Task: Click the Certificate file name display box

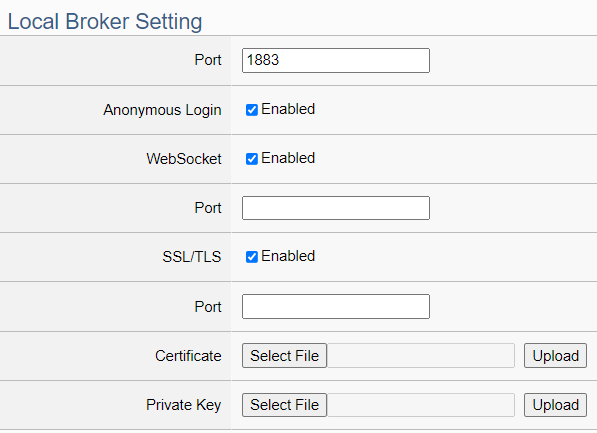Action: point(421,356)
